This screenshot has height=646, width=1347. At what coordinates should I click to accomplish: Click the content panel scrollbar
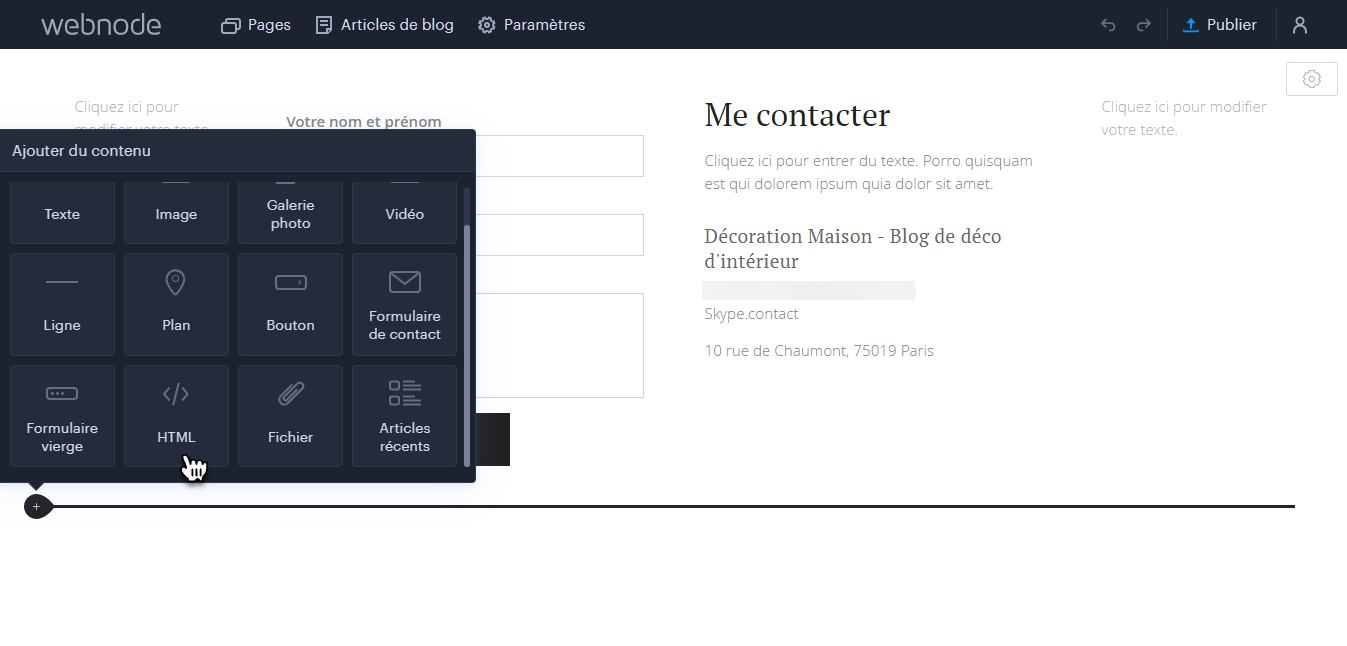tap(467, 340)
